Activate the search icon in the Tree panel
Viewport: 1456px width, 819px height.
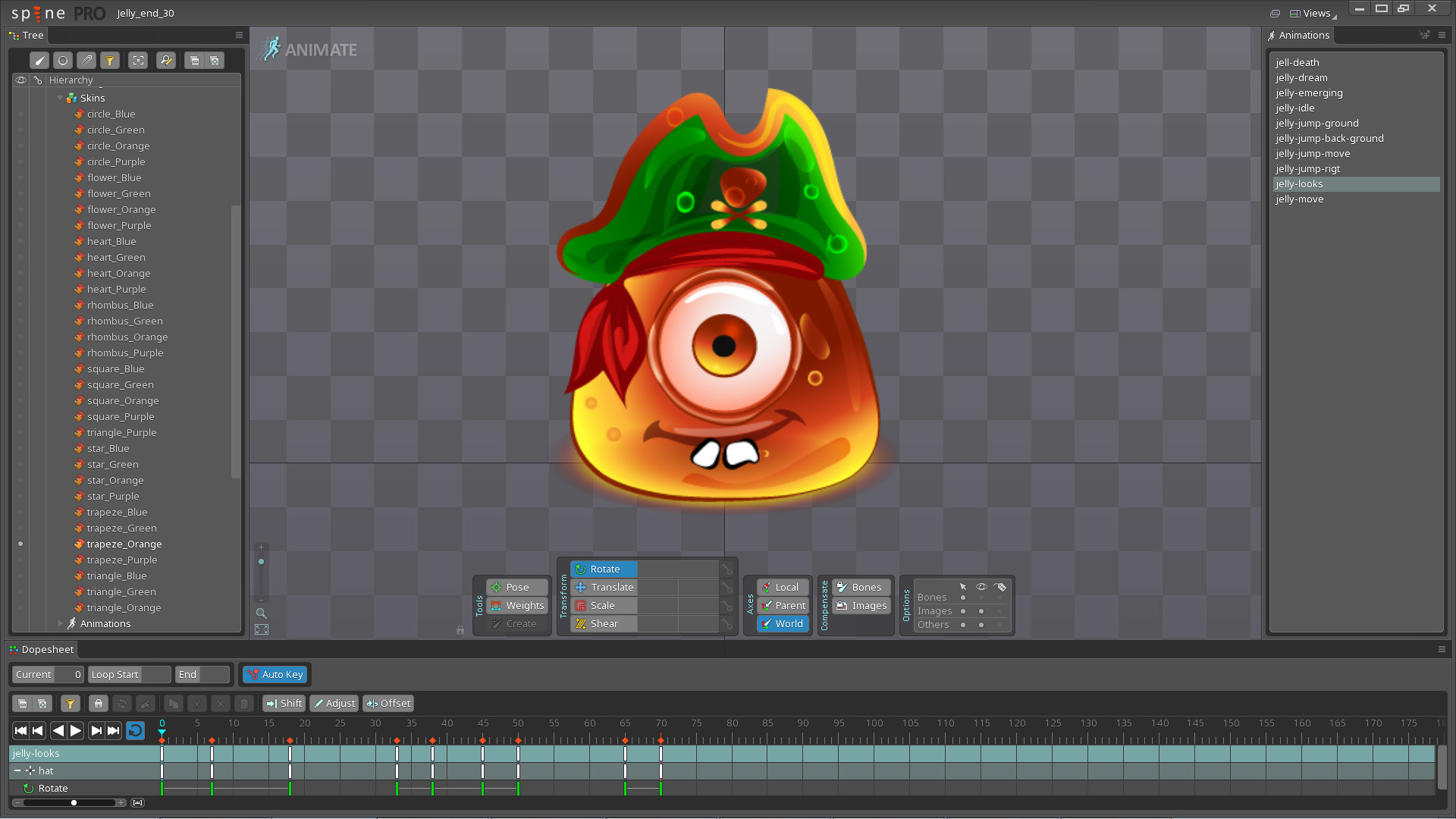pyautogui.click(x=165, y=60)
